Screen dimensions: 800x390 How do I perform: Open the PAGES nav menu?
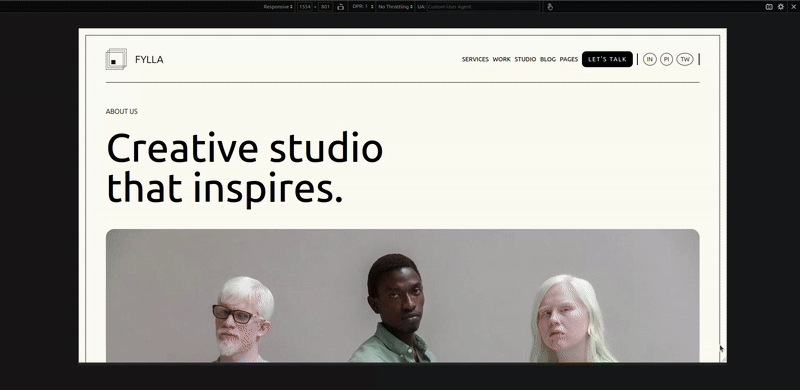(x=569, y=59)
